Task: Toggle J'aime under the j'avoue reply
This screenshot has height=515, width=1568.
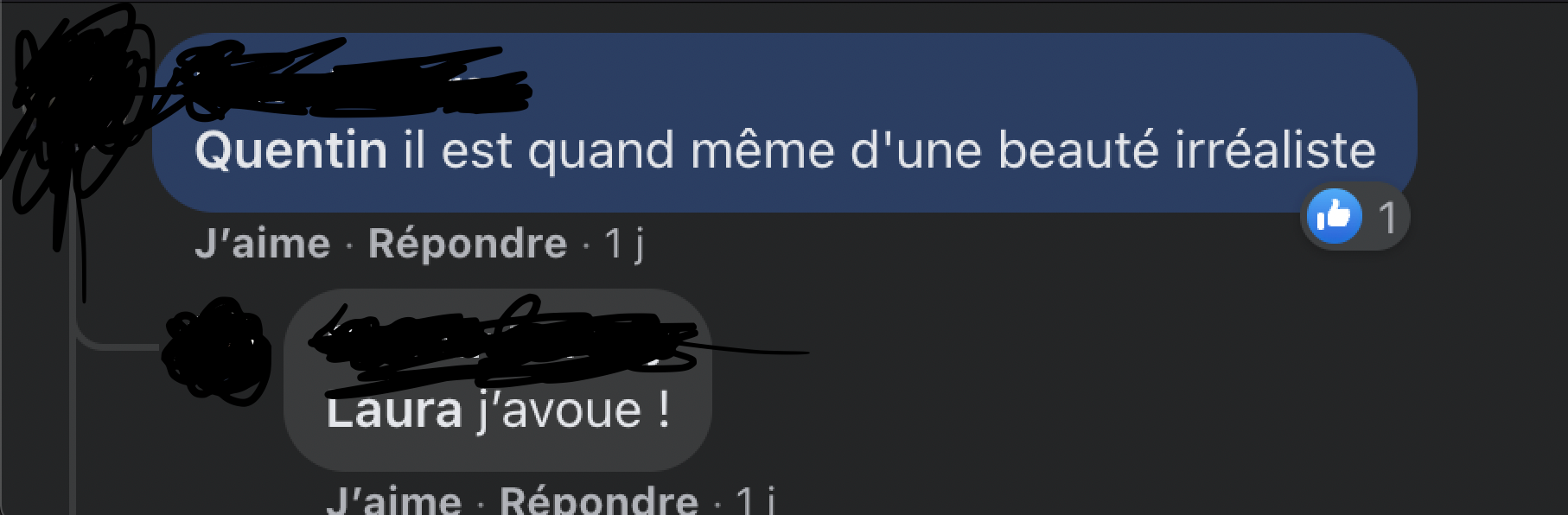Action: [394, 499]
